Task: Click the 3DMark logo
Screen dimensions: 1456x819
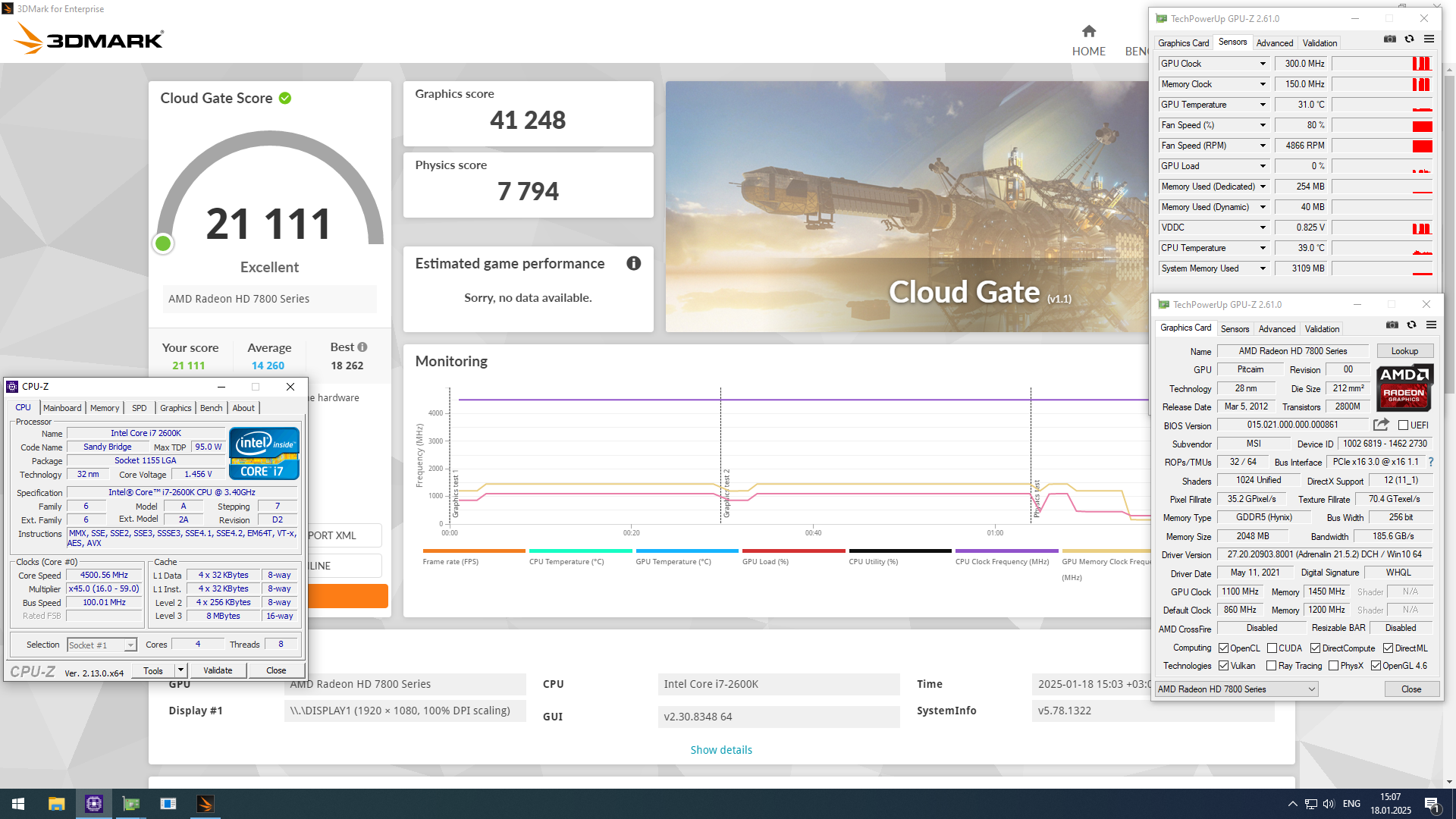Action: point(89,38)
